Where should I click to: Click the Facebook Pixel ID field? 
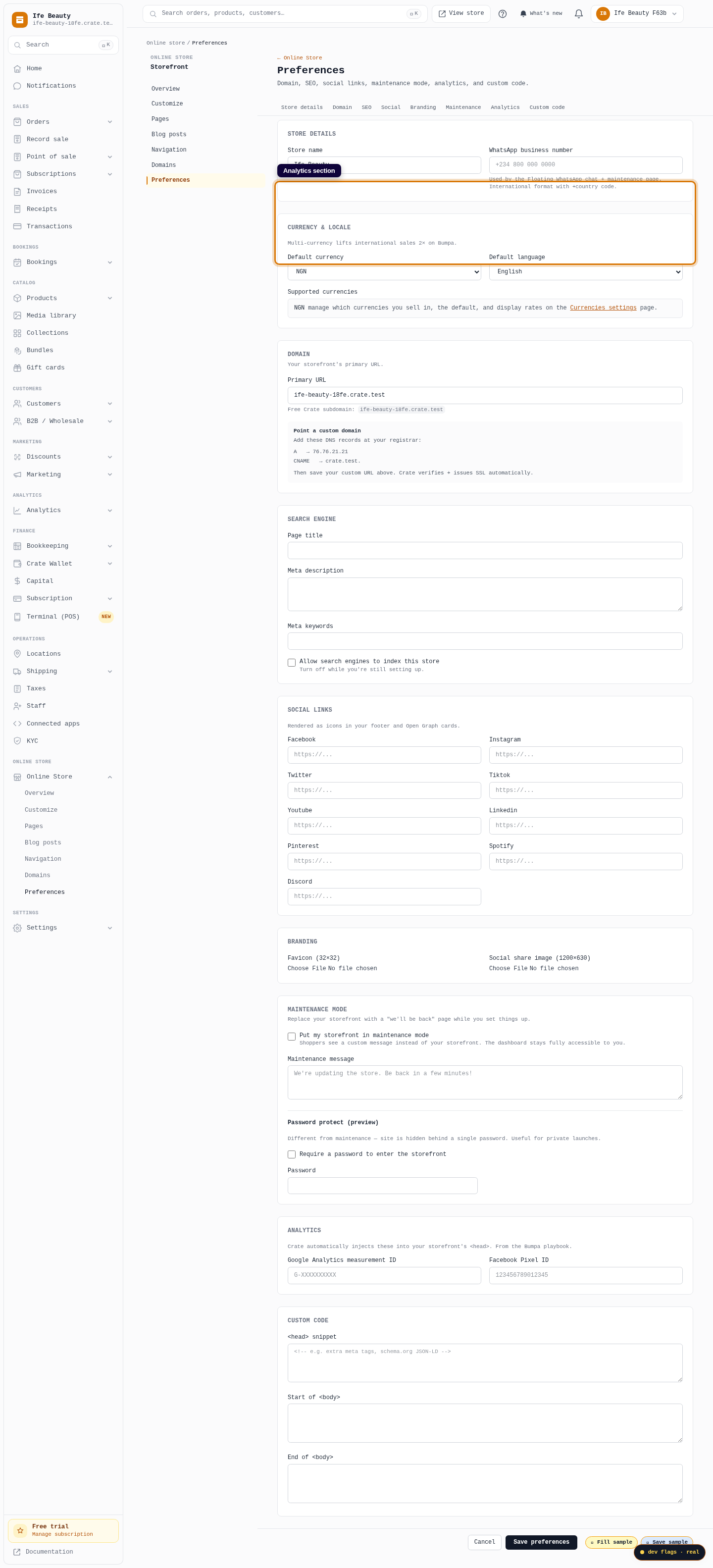tap(585, 1275)
